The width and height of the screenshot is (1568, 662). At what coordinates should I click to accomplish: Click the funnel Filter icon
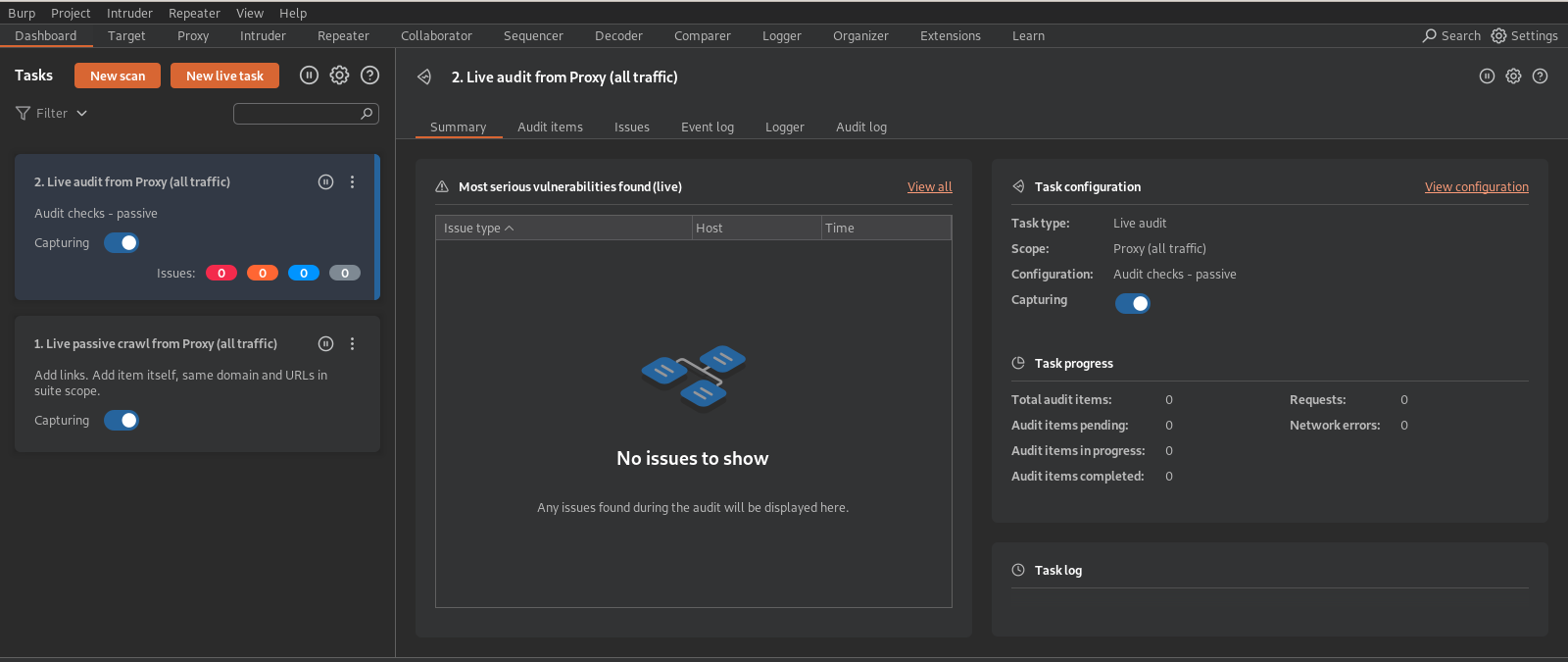[23, 114]
